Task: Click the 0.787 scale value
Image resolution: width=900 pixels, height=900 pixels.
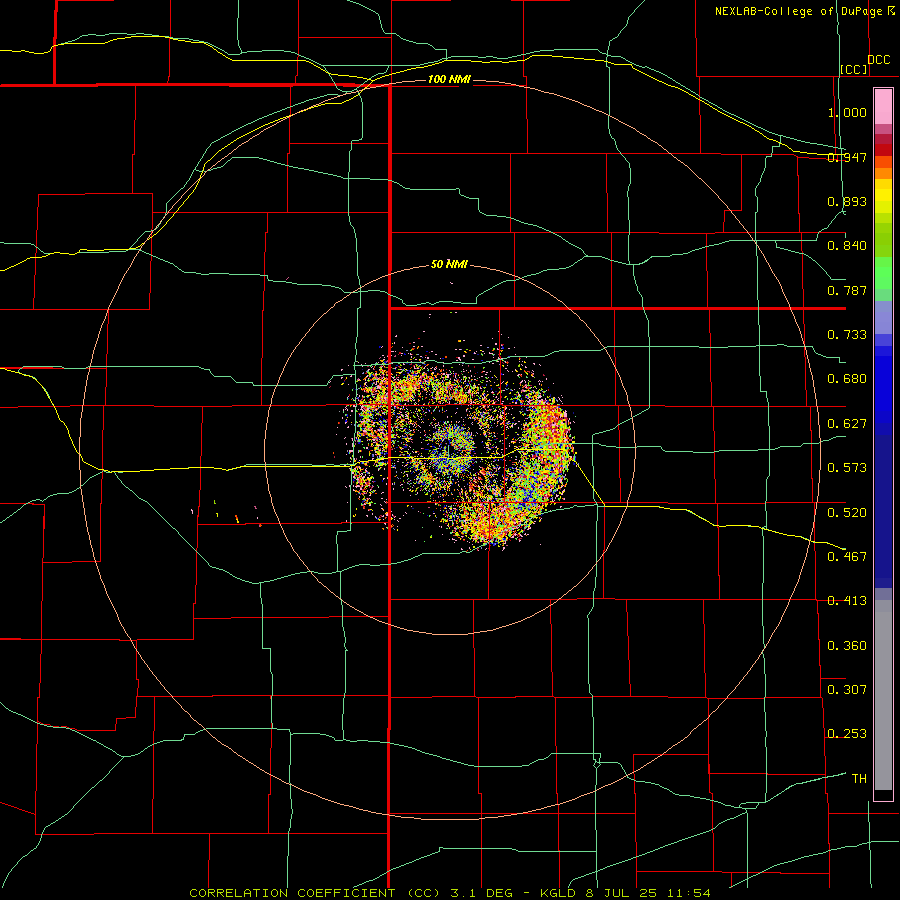Action: point(847,290)
